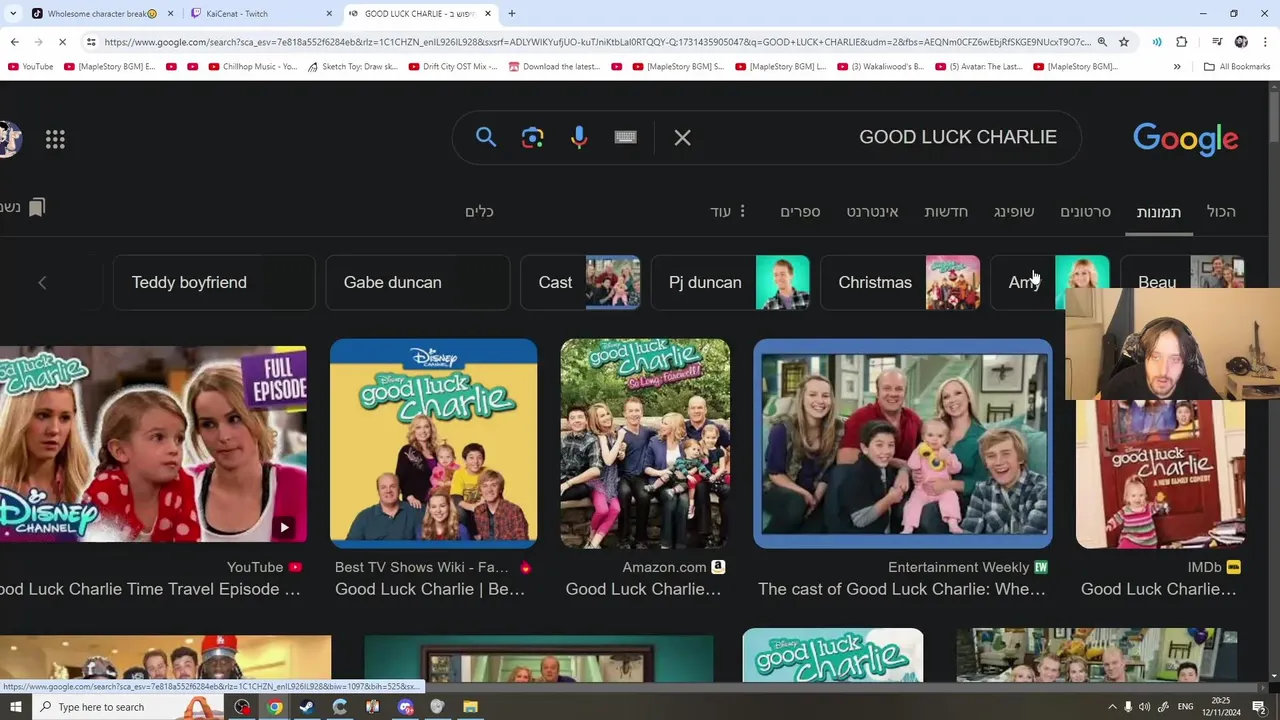1280x720 pixels.
Task: Open the Extensions puzzle icon
Action: (1182, 42)
